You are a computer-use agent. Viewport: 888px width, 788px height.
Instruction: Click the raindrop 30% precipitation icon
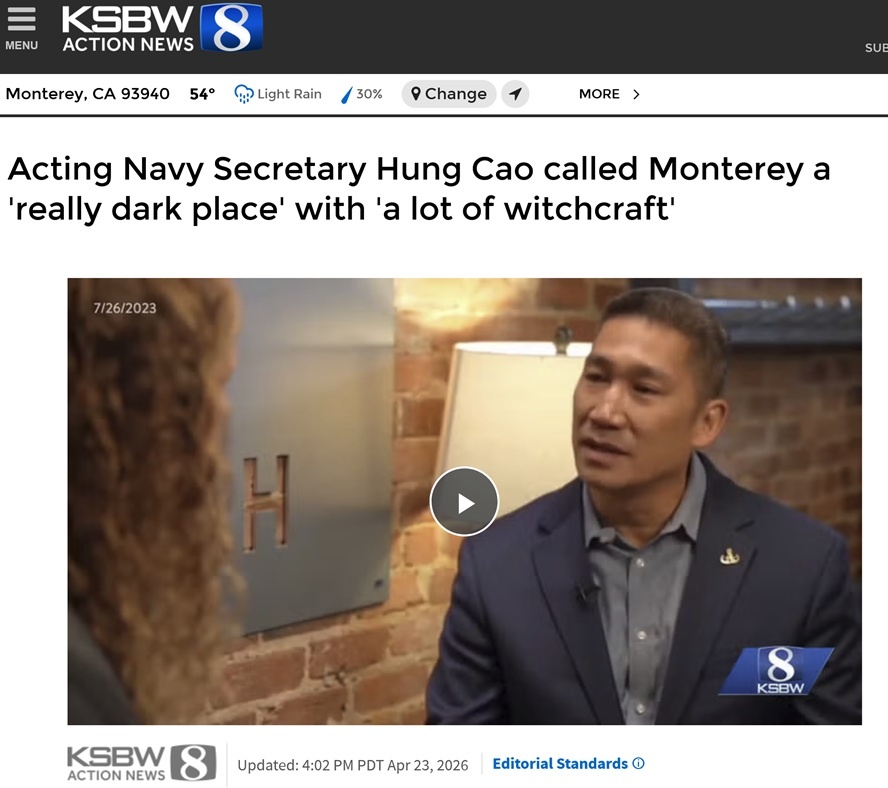tap(347, 95)
